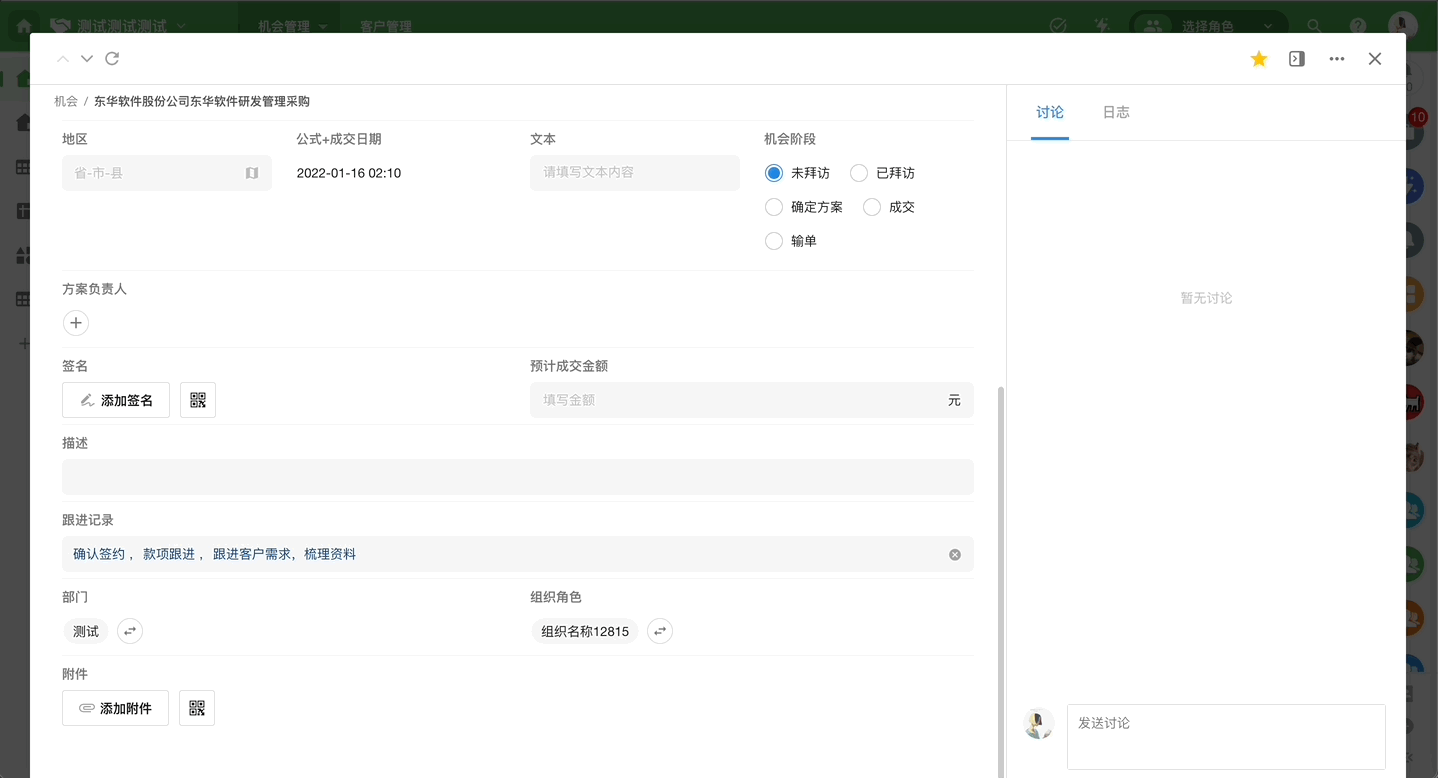Select the 未拜访 stage radio

coord(773,173)
